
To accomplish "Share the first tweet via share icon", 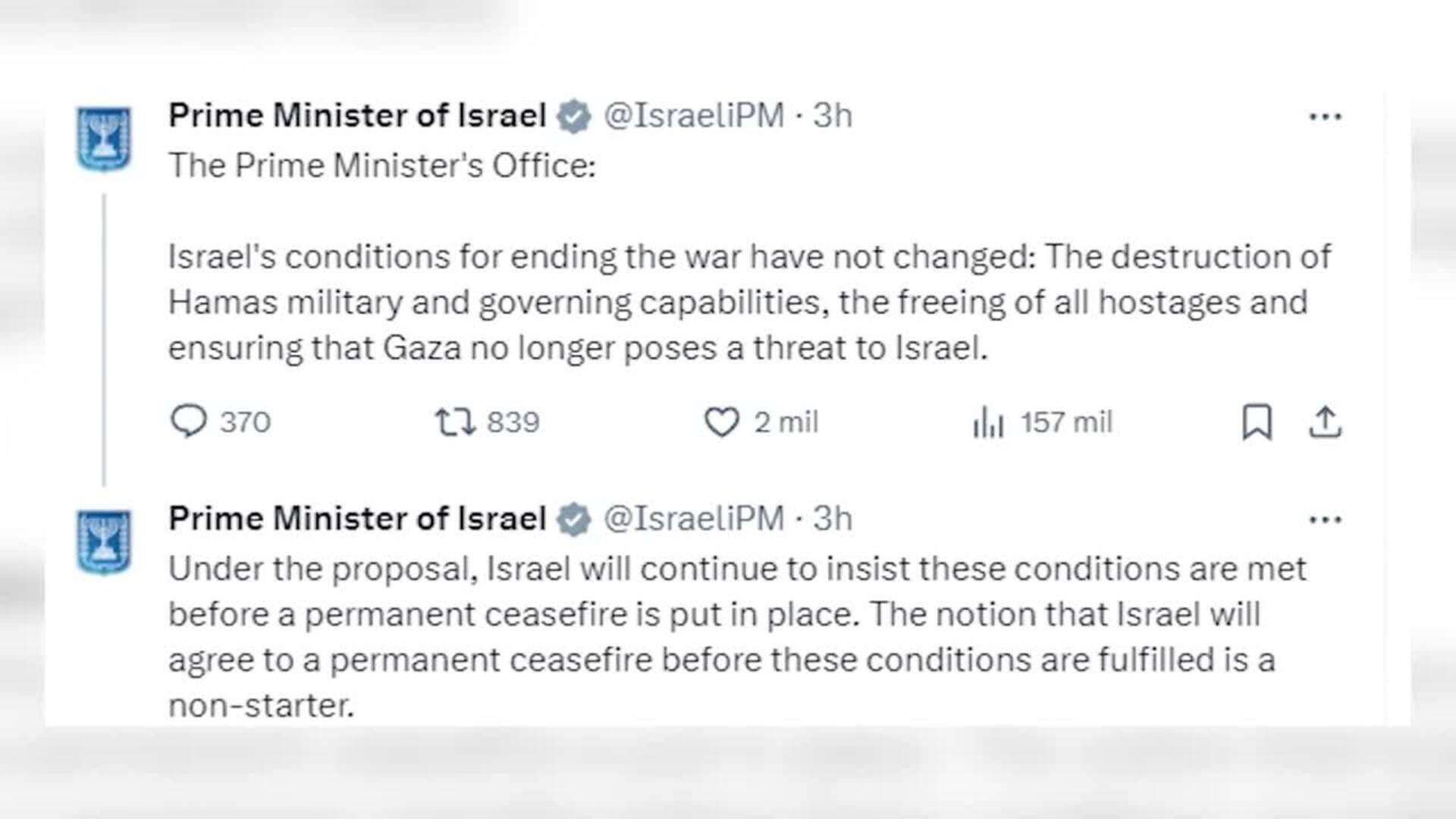I will coord(1325,422).
